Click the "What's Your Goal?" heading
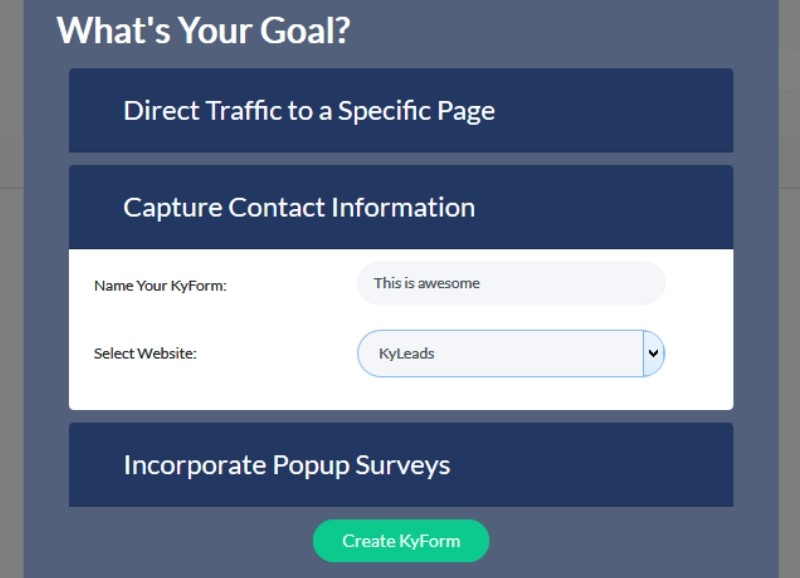800x578 pixels. click(x=203, y=30)
